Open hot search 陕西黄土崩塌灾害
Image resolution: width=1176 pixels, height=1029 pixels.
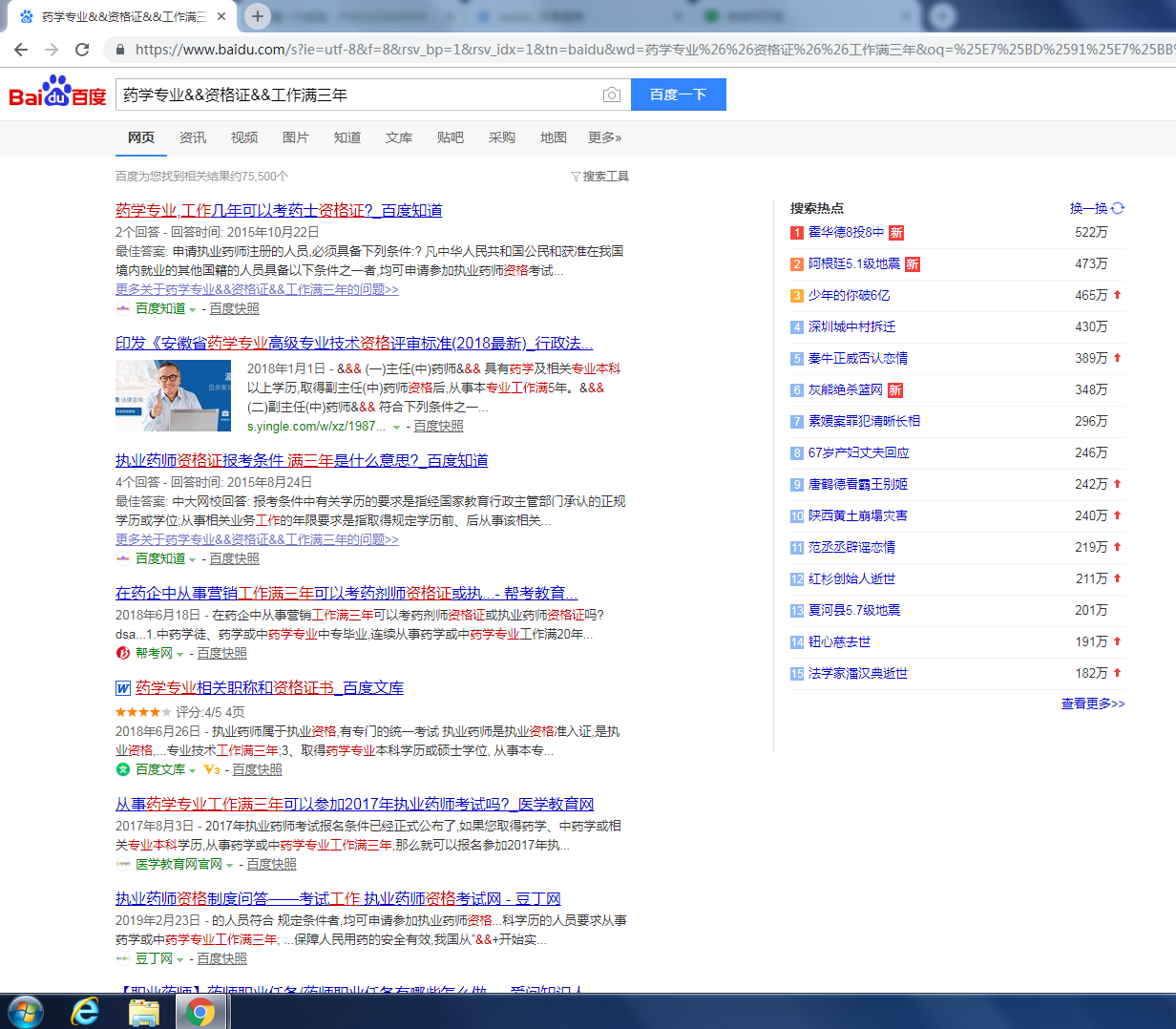coord(858,515)
